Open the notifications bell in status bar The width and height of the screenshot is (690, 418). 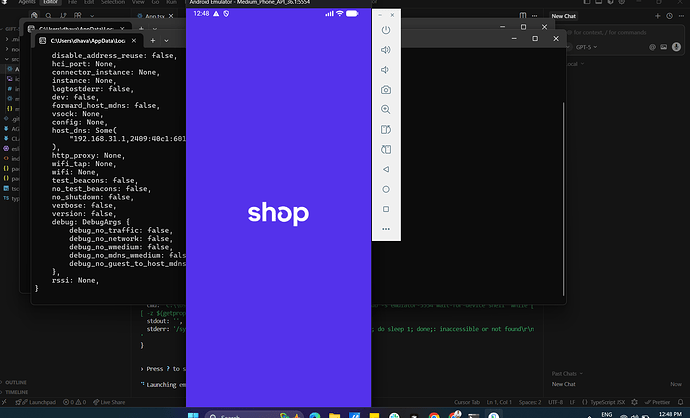[x=680, y=402]
